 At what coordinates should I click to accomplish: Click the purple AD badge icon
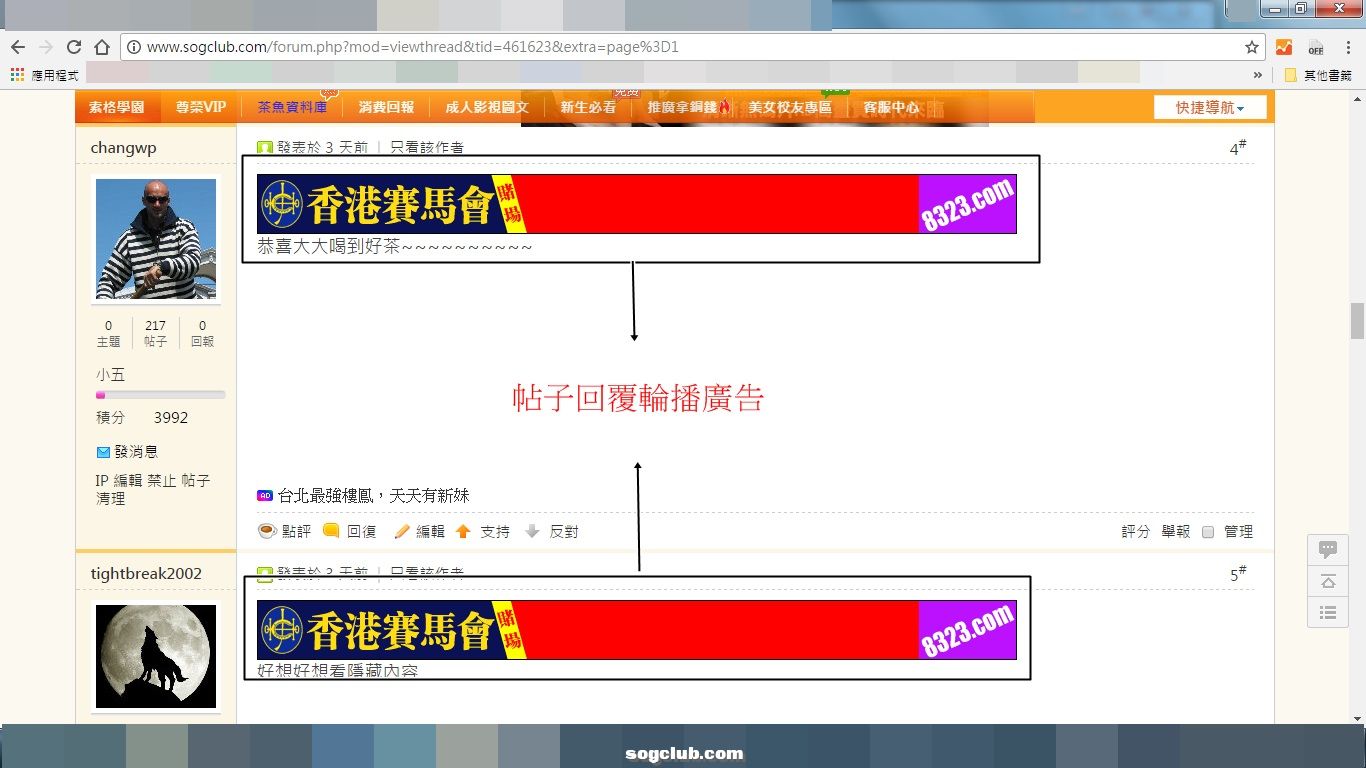[265, 496]
